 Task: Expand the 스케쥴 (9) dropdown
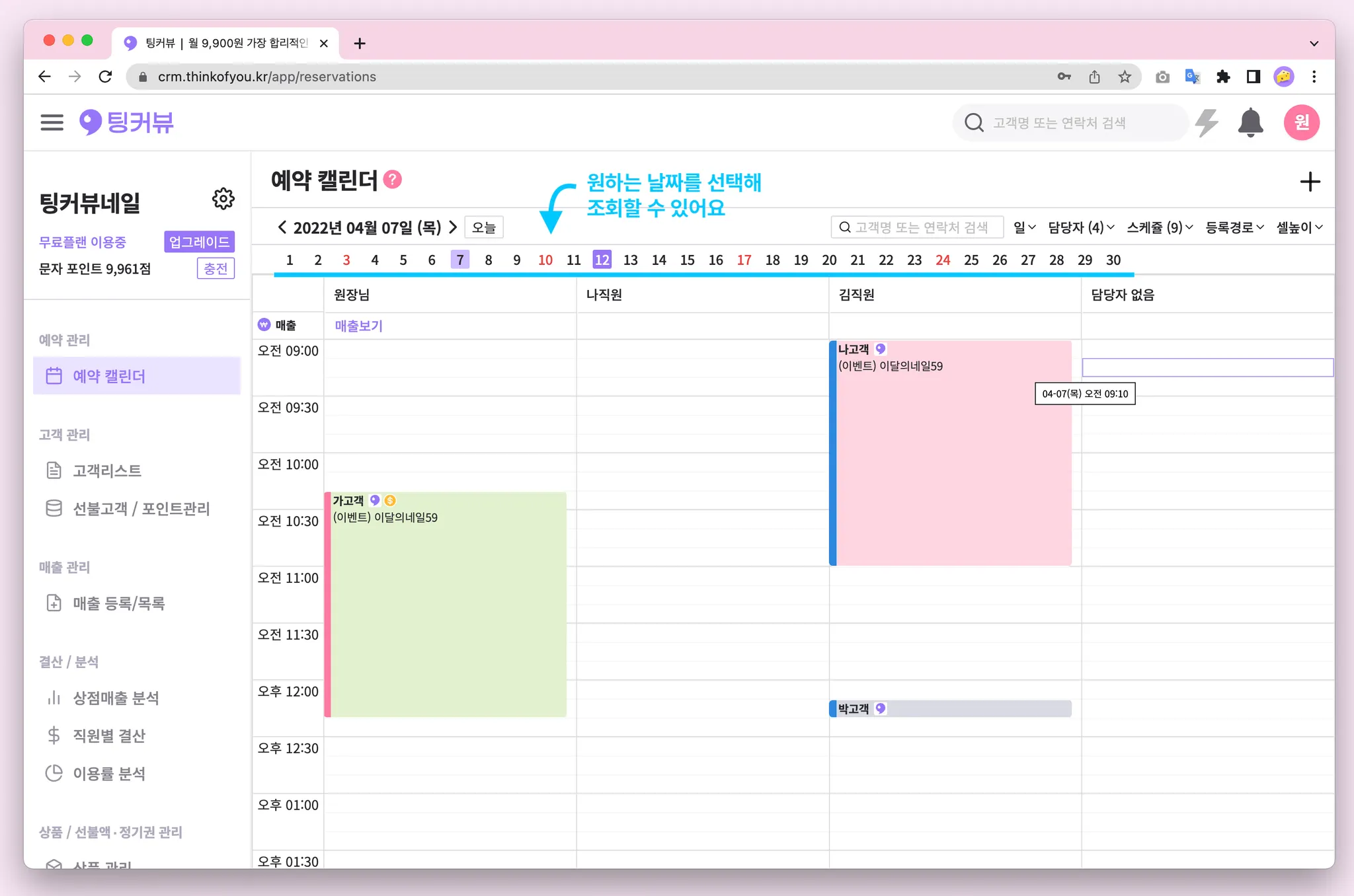[x=1160, y=227]
